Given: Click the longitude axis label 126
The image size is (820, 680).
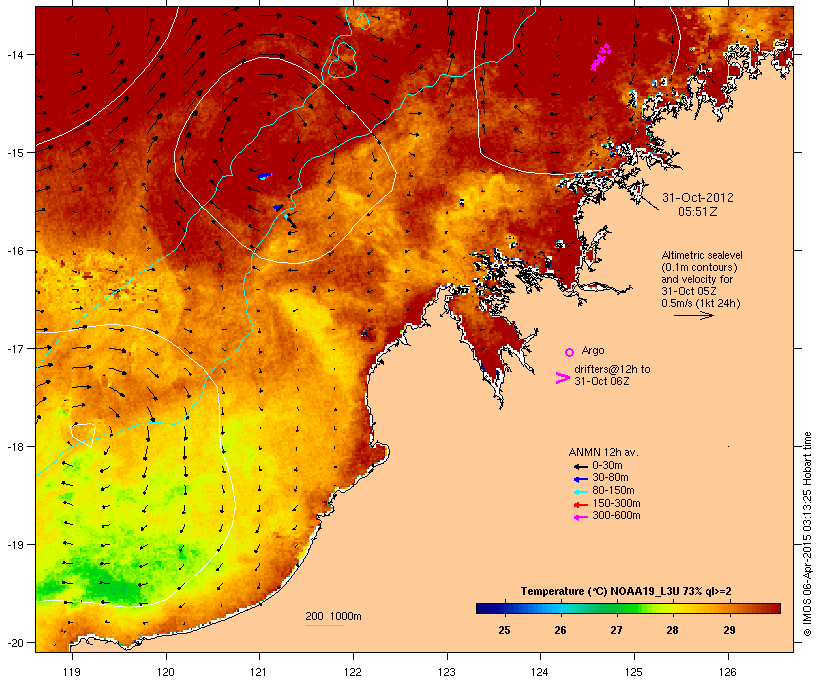Looking at the screenshot, I should click(x=727, y=672).
